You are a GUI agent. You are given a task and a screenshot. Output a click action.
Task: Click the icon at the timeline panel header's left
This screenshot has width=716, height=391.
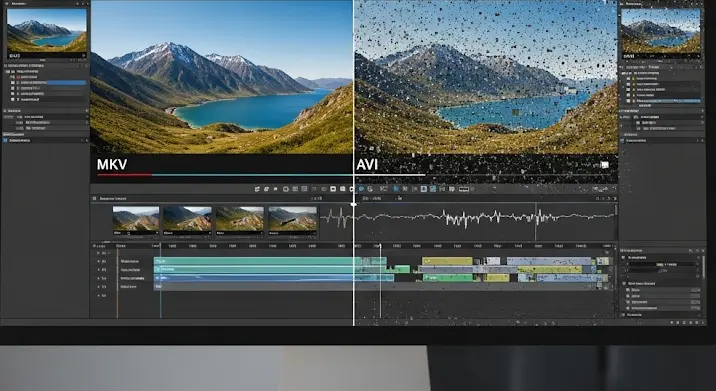[95, 199]
